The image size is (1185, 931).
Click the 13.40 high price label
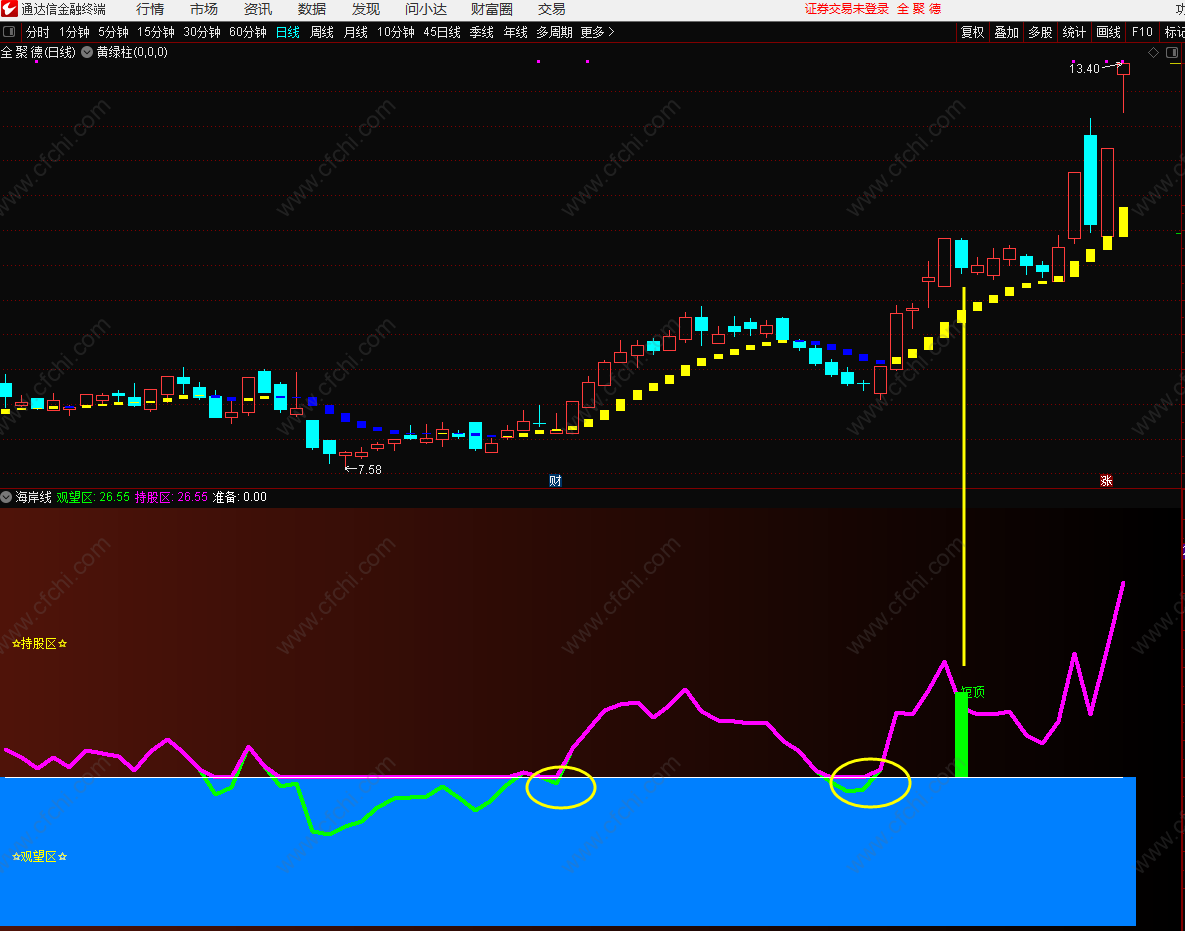coord(1084,69)
